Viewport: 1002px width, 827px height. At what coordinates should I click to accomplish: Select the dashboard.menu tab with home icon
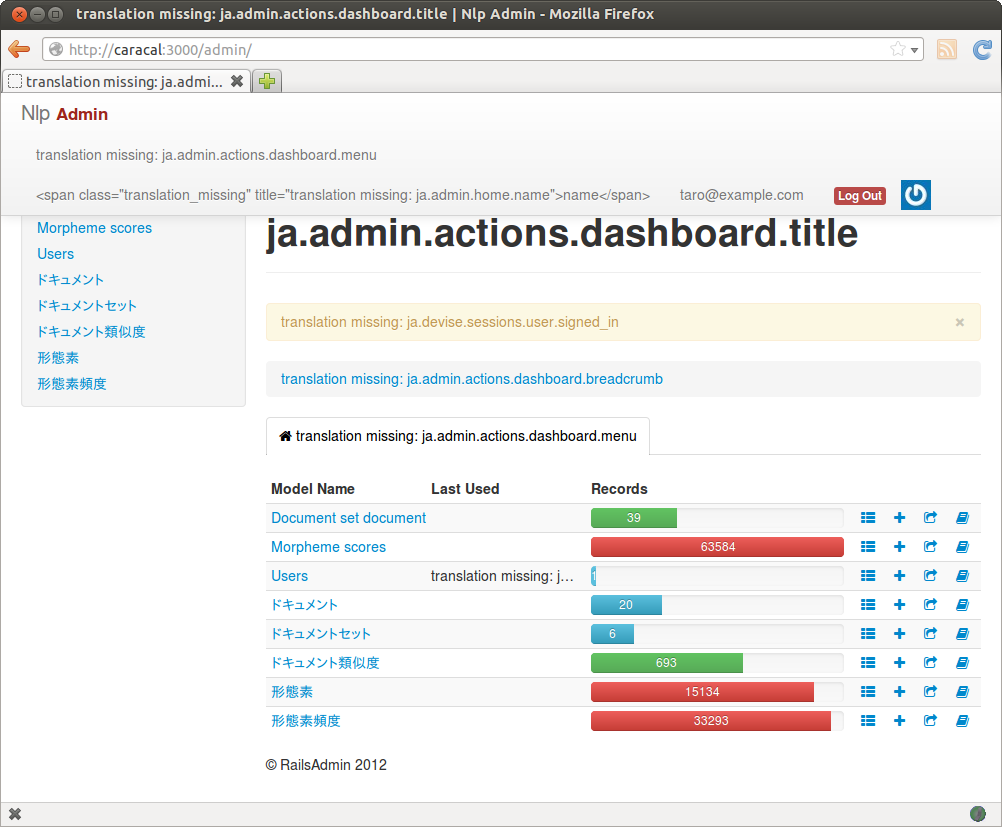point(457,436)
